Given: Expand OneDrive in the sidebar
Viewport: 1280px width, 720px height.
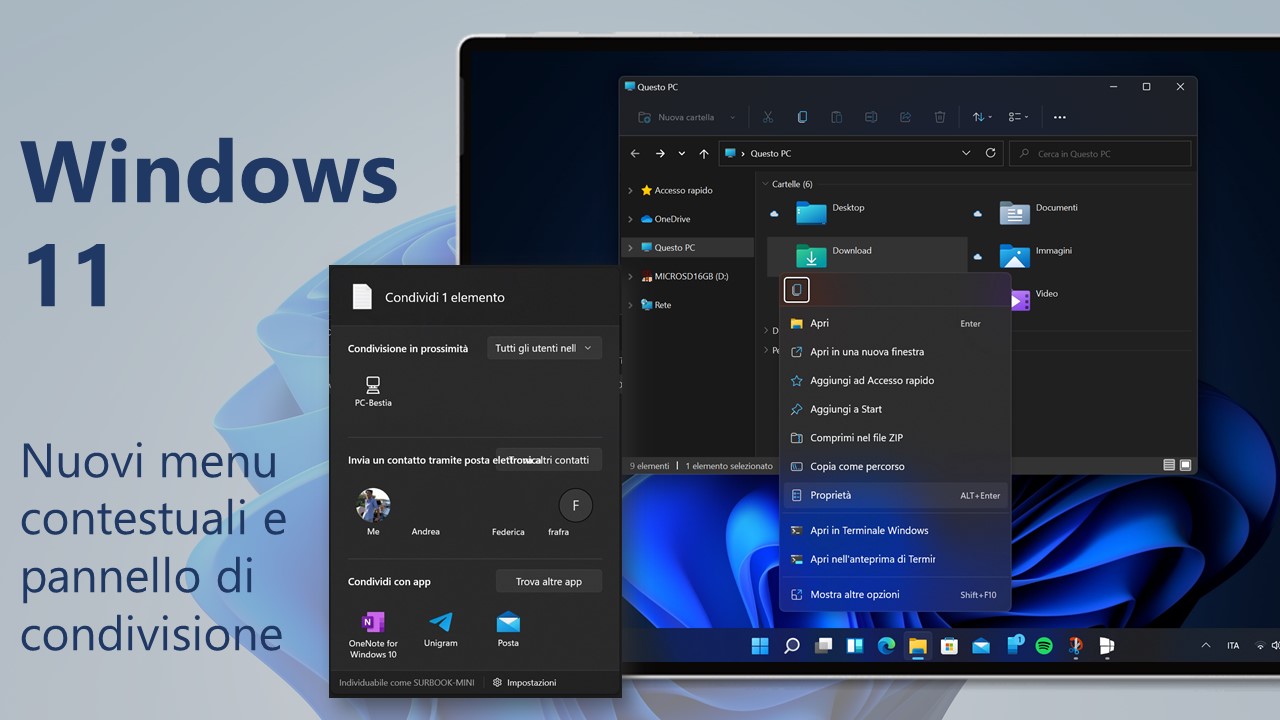Looking at the screenshot, I should click(630, 219).
